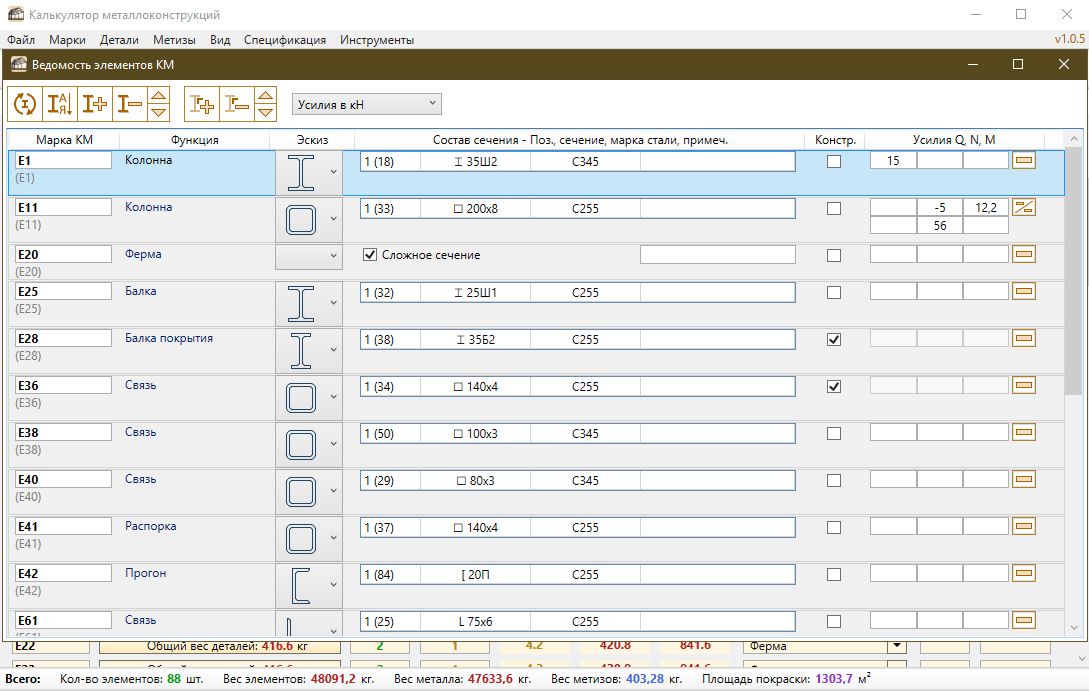
Task: Click the force rows icon in row E42
Action: tap(1023, 574)
